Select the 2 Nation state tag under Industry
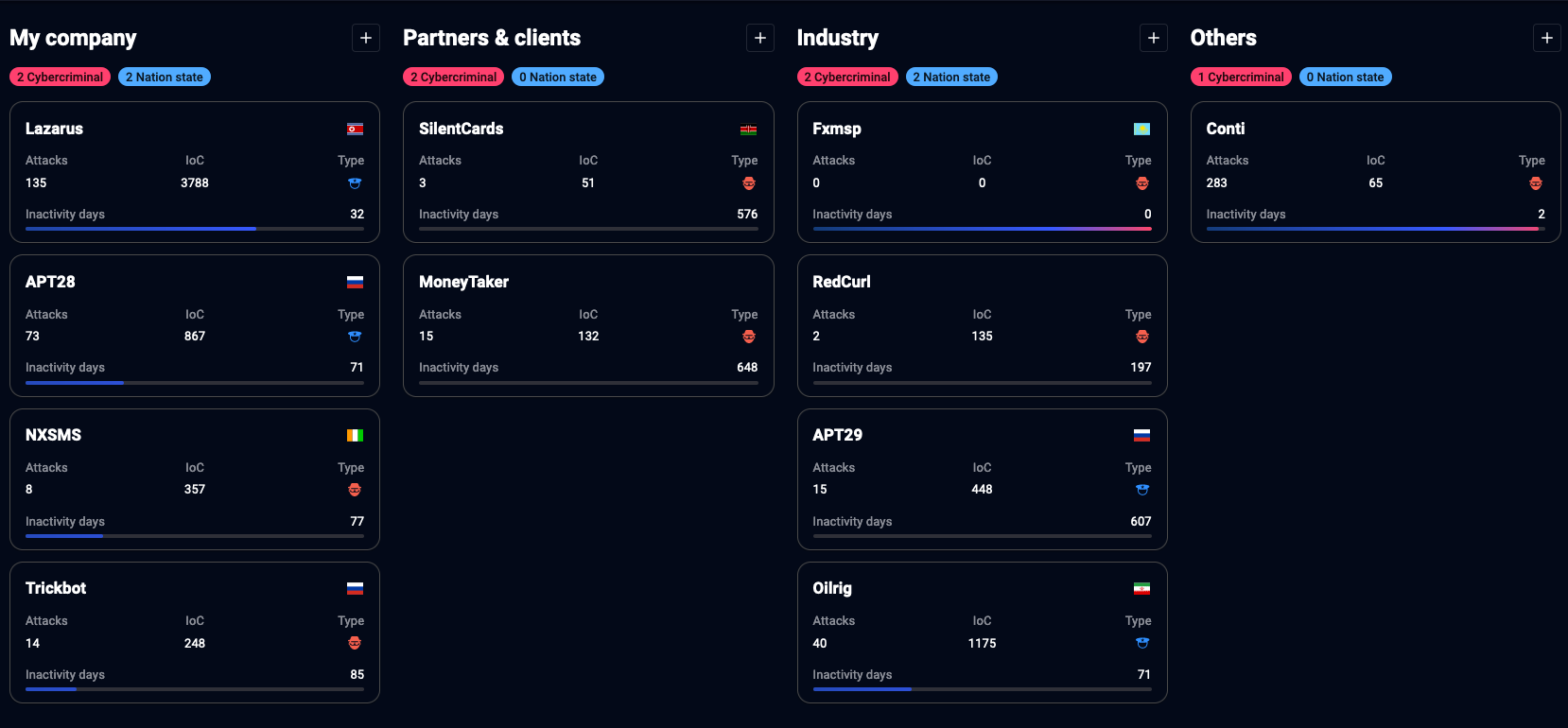Viewport: 1568px width, 728px height. 951,78
